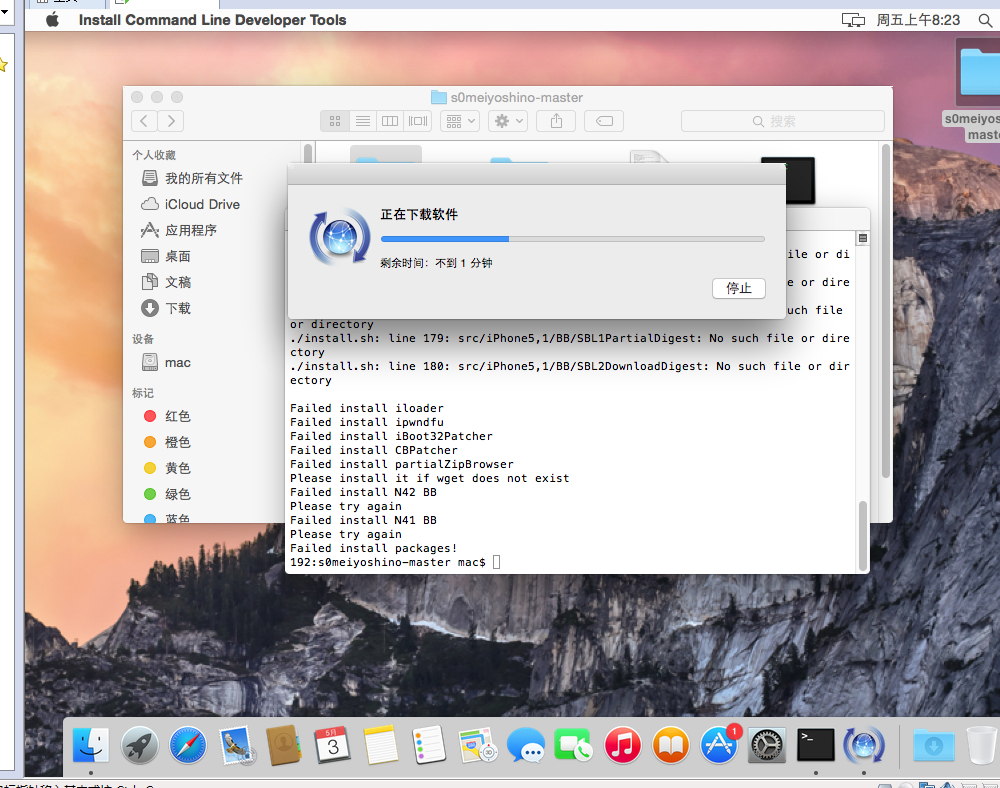Open Notes from the Dock
1000x788 pixels.
coord(381,745)
